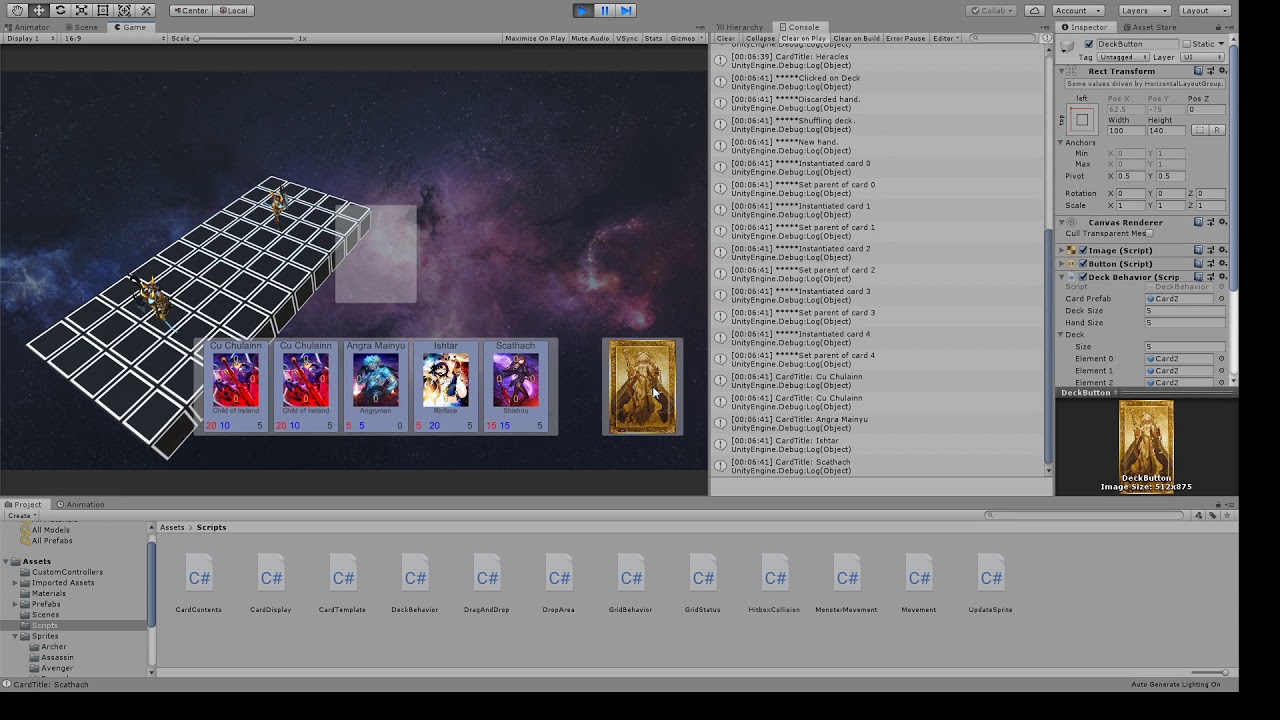The height and width of the screenshot is (720, 1280).
Task: Pick an object for Deck Element 0
Action: point(1221,359)
